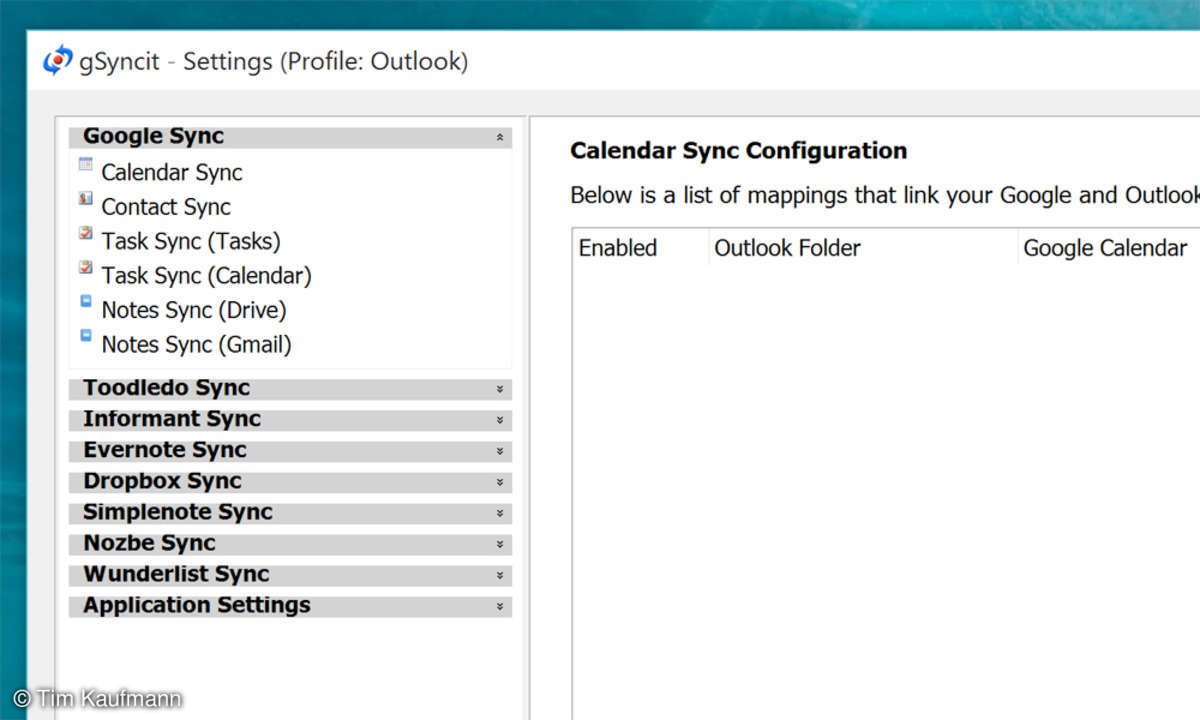Screen dimensions: 1200x720
Task: Expand the Evernote Sync section arrow
Action: (x=499, y=451)
